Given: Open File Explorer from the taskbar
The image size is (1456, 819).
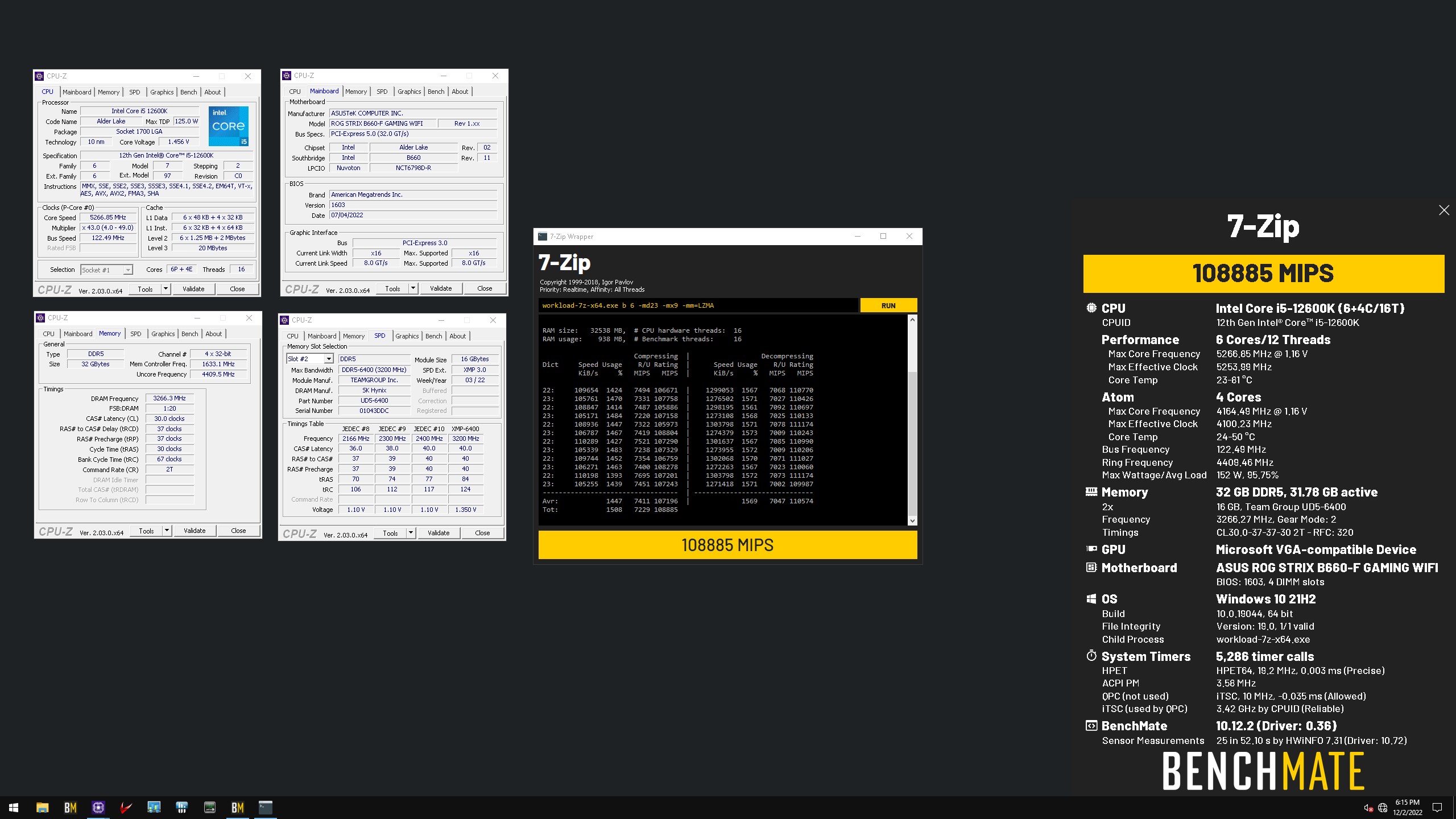Looking at the screenshot, I should click(x=42, y=807).
